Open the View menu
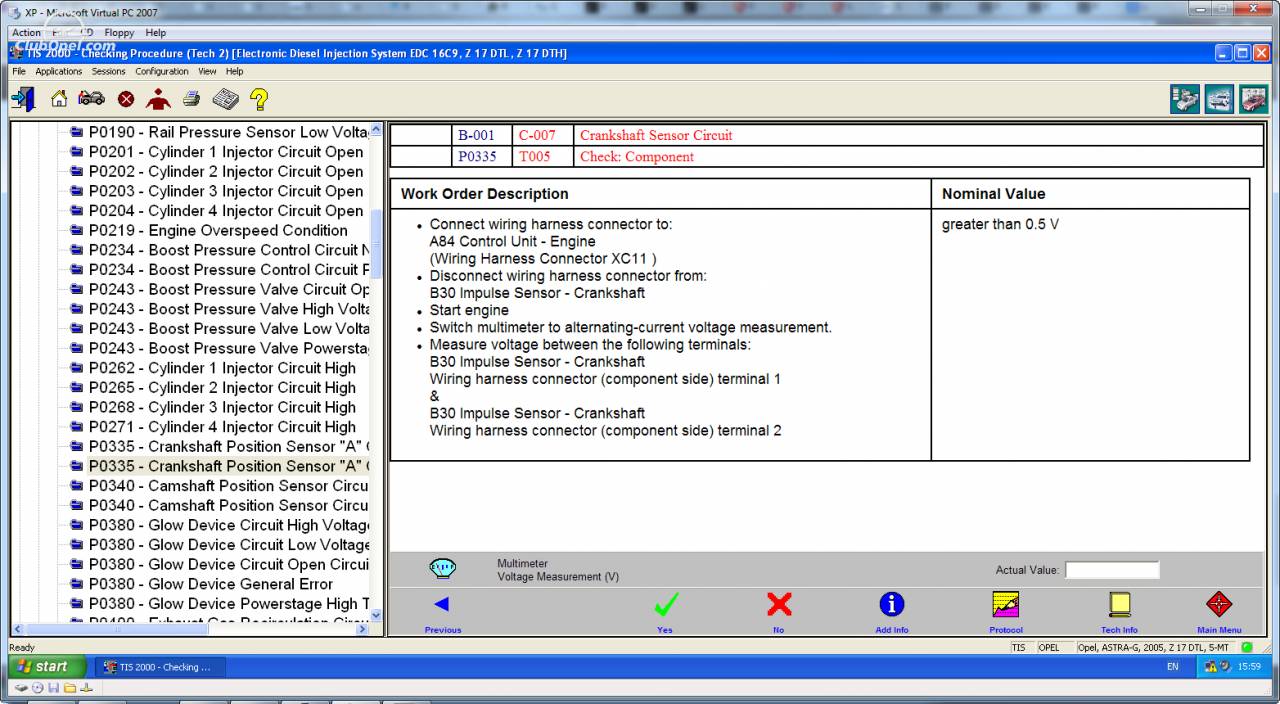1280x704 pixels. point(207,72)
